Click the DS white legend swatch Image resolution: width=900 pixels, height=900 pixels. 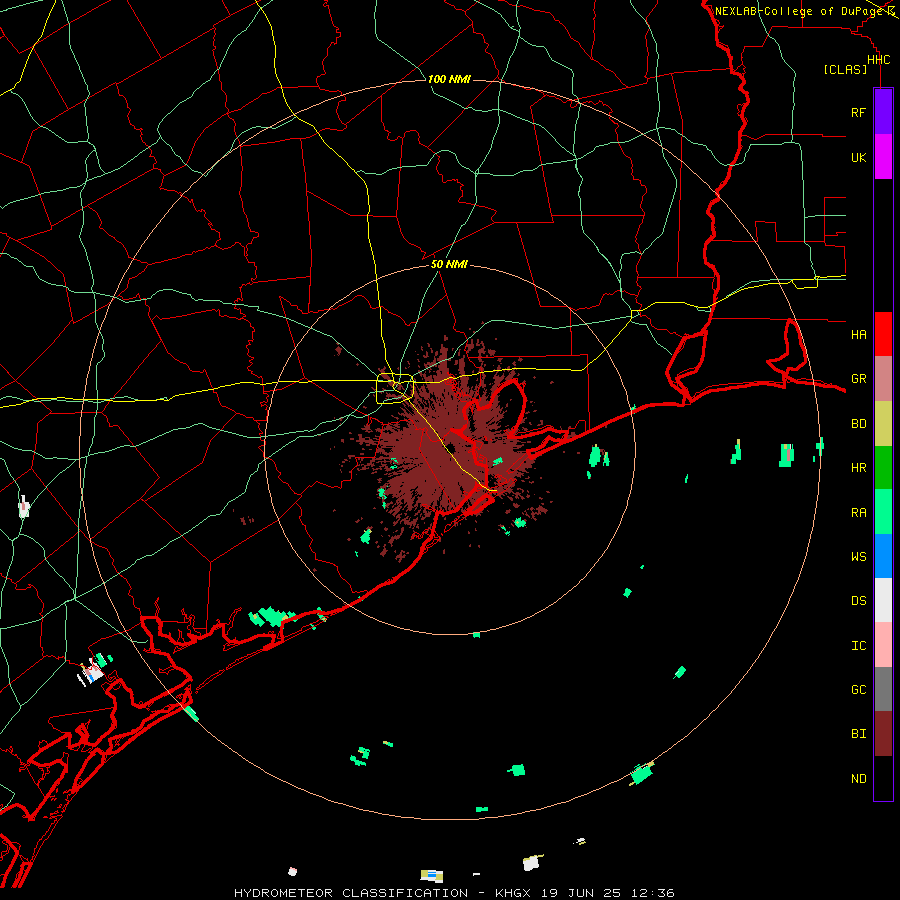click(x=883, y=600)
